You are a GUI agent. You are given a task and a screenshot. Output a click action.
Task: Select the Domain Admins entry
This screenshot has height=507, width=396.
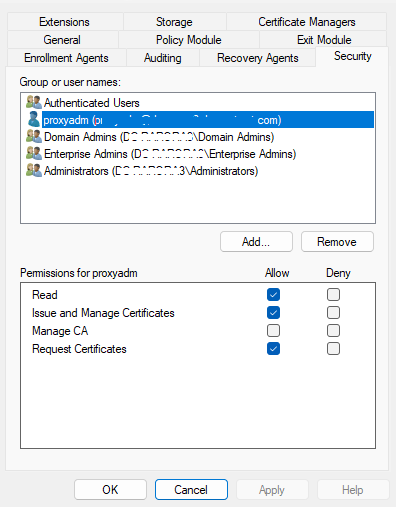[x=197, y=136]
